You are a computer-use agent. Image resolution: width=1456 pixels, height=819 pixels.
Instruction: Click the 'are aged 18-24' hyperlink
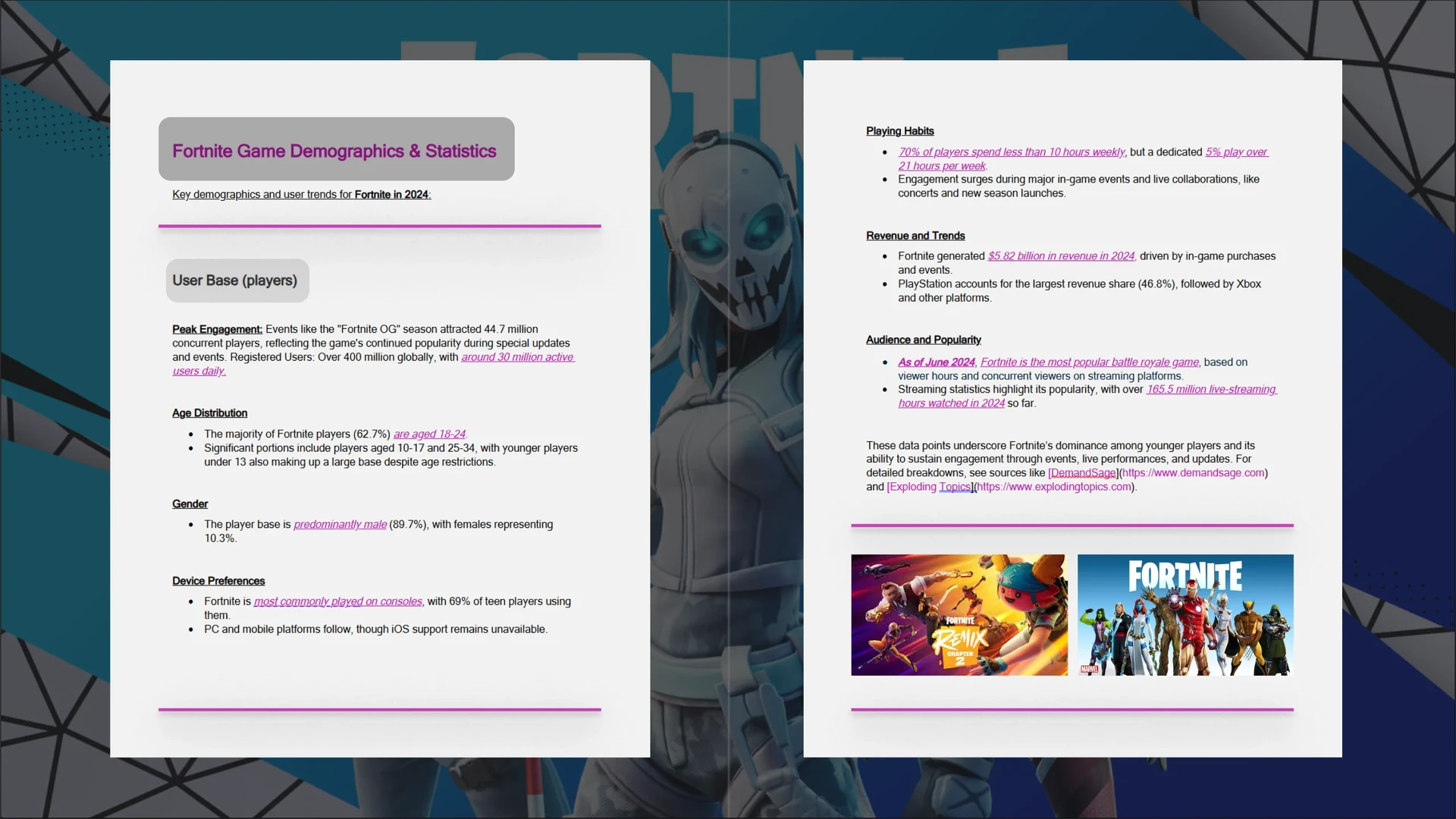pyautogui.click(x=429, y=434)
